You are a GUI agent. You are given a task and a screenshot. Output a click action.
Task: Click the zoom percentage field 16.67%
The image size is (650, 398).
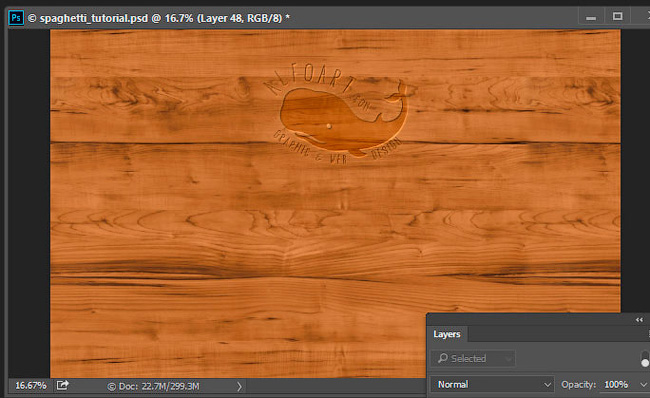pyautogui.click(x=30, y=386)
